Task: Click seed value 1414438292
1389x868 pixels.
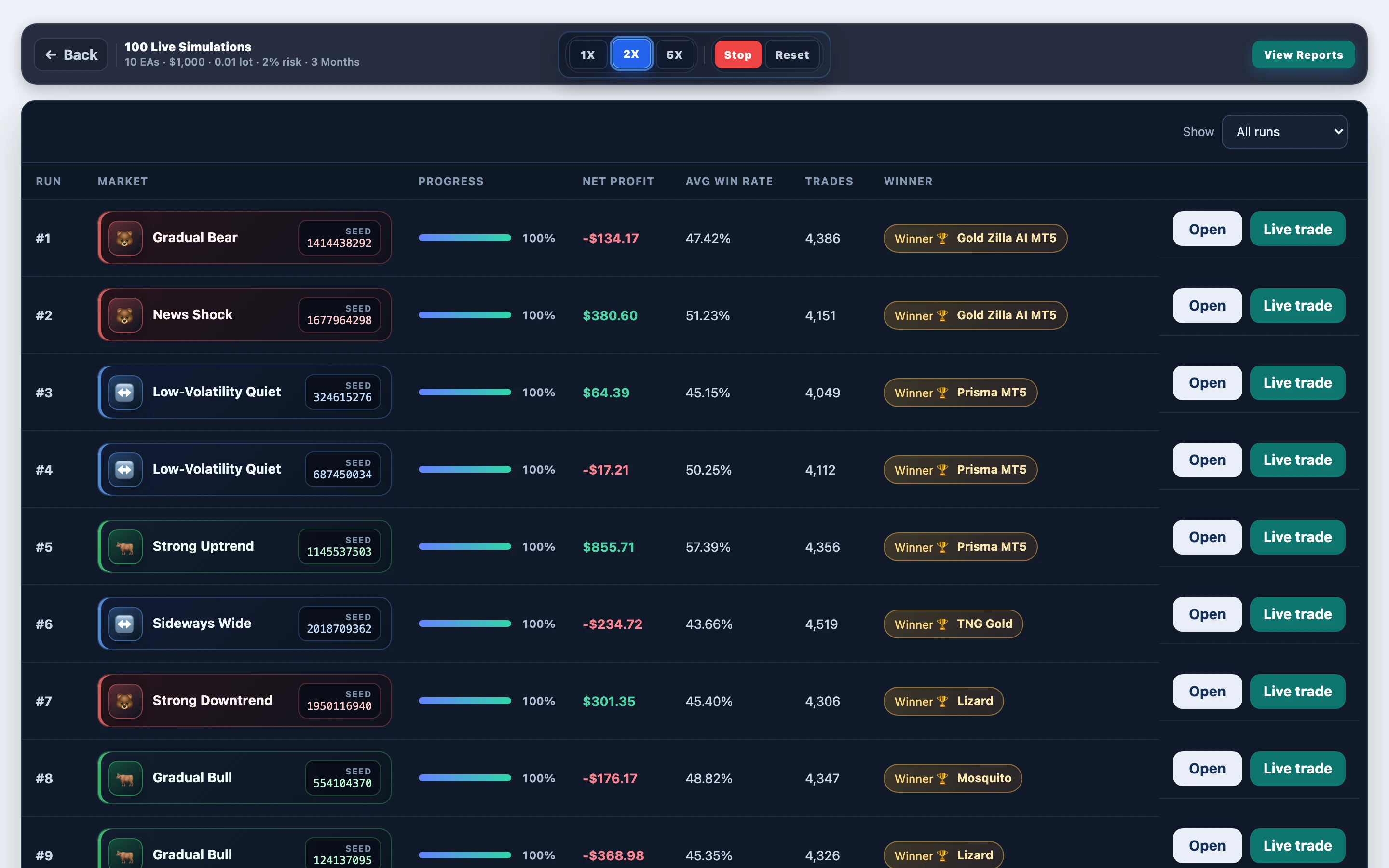Action: (339, 243)
